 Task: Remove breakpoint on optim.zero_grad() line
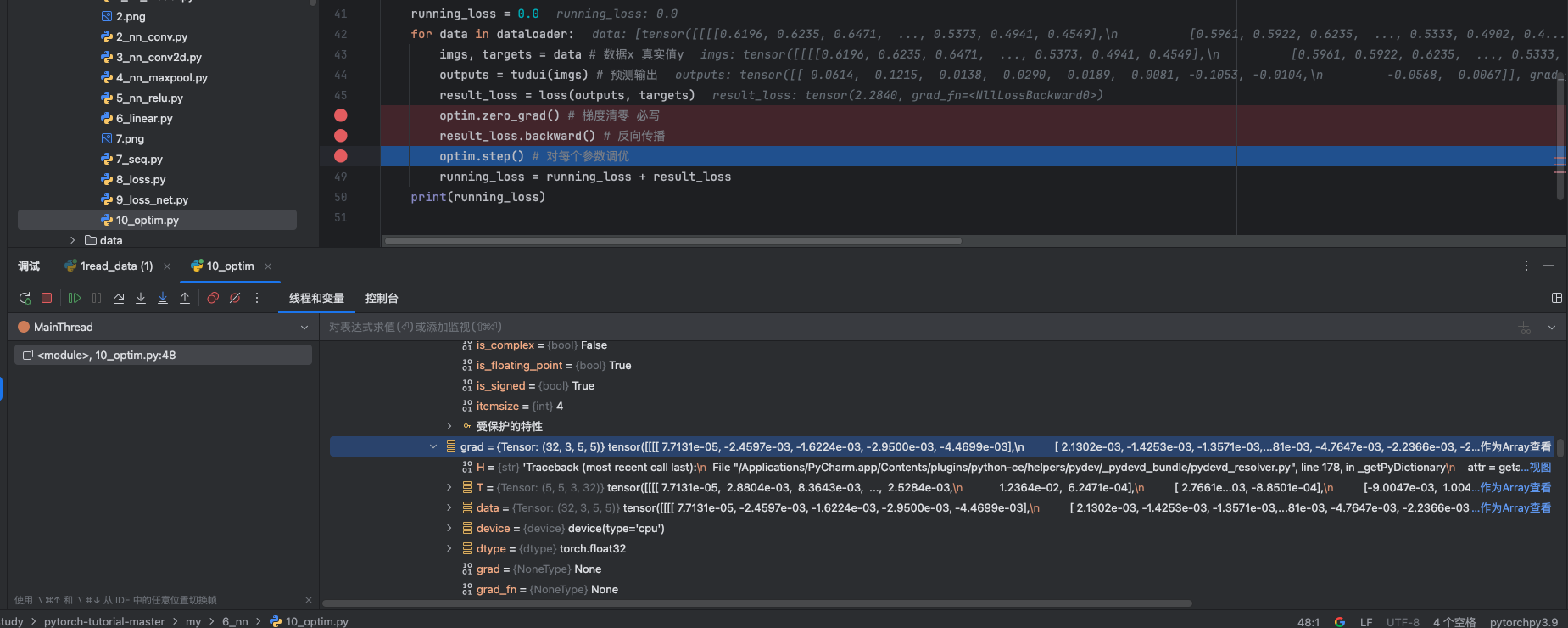[341, 115]
